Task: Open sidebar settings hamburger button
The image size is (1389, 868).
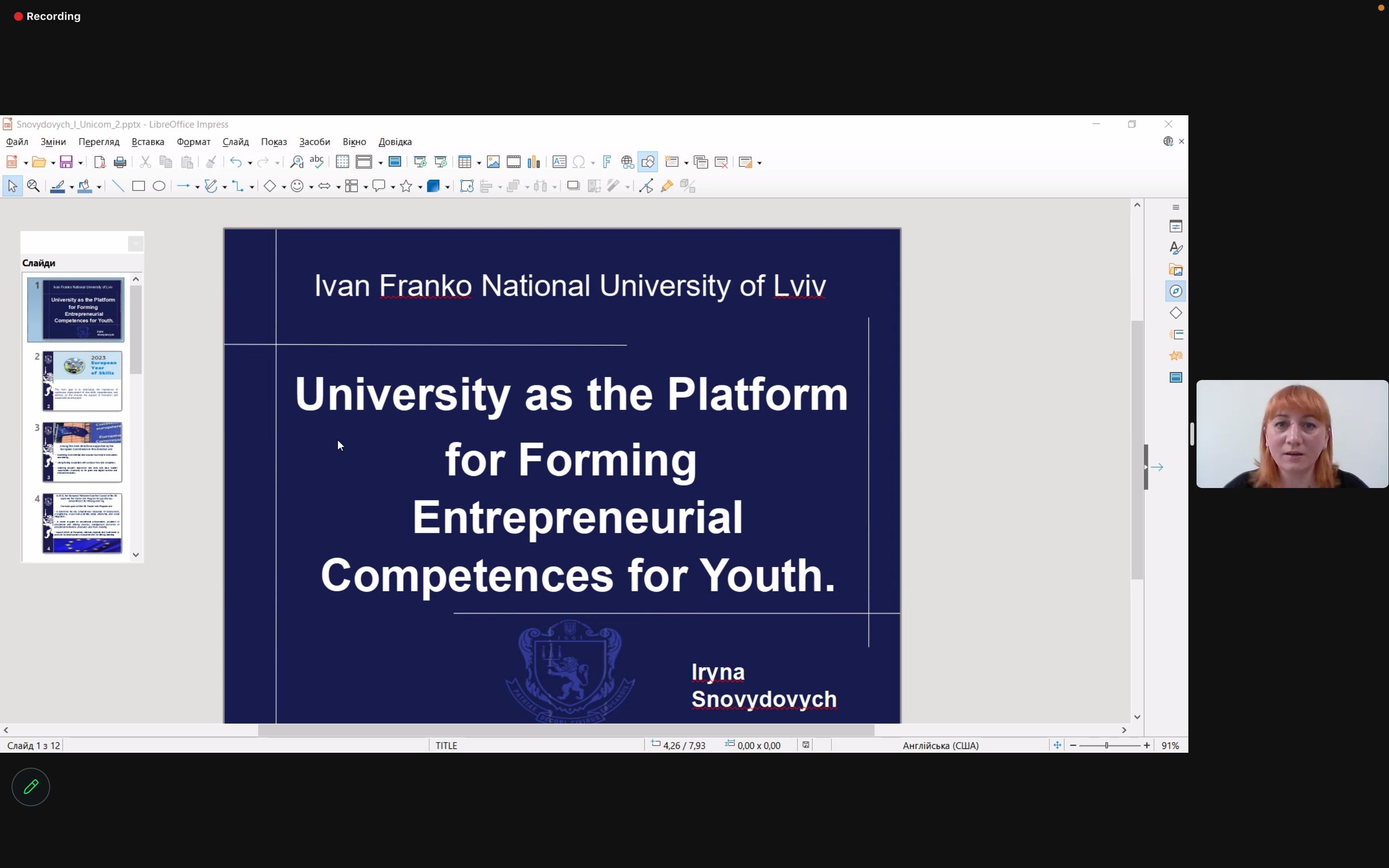Action: 1175,207
